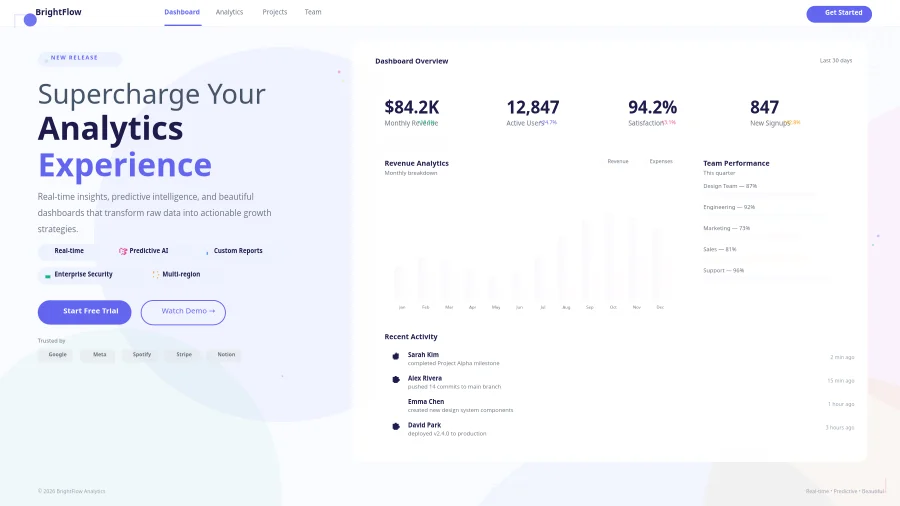Click the Watch Demo button
Viewport: 900px width, 506px height.
tap(183, 312)
